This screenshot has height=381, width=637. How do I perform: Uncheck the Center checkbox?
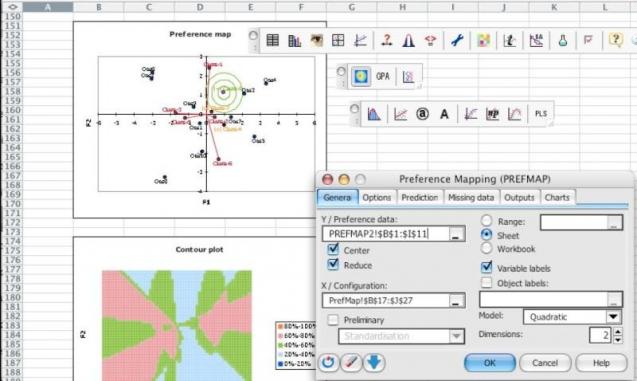(x=333, y=249)
